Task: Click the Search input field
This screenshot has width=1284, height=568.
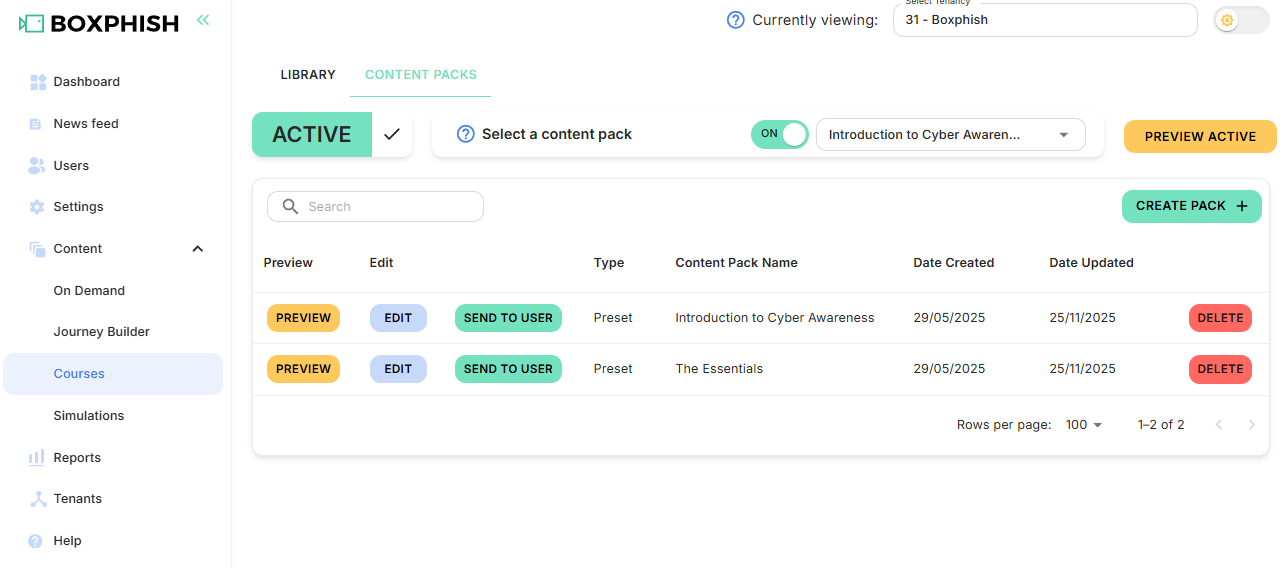Action: tap(385, 207)
